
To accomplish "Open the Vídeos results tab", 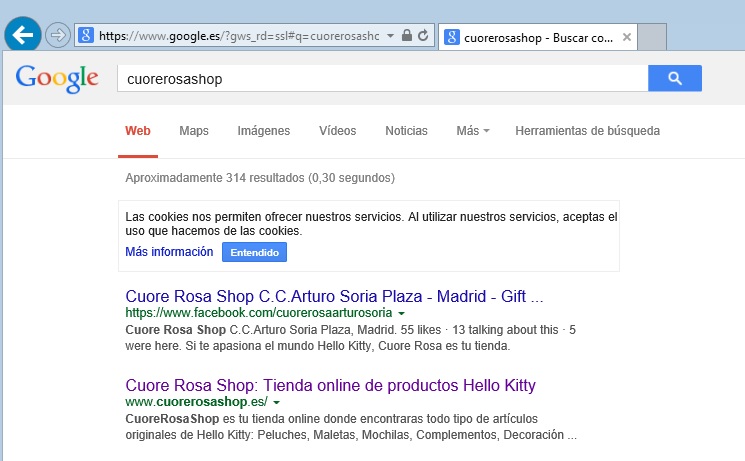I will pos(337,131).
